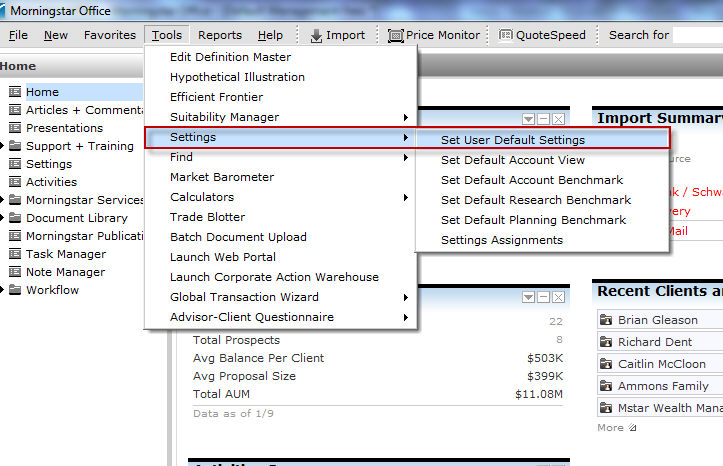This screenshot has height=466, width=723.
Task: Click the Task Manager sidebar icon
Action: [15, 254]
